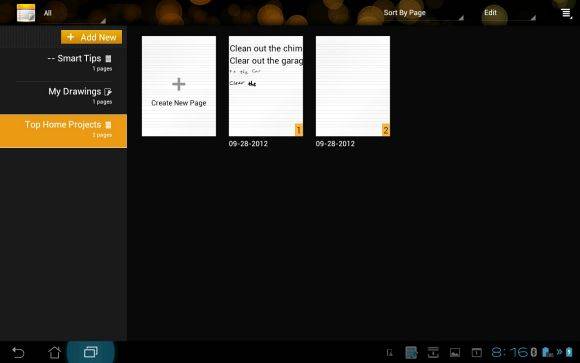Select the My Drawings notebook

pyautogui.click(x=63, y=96)
